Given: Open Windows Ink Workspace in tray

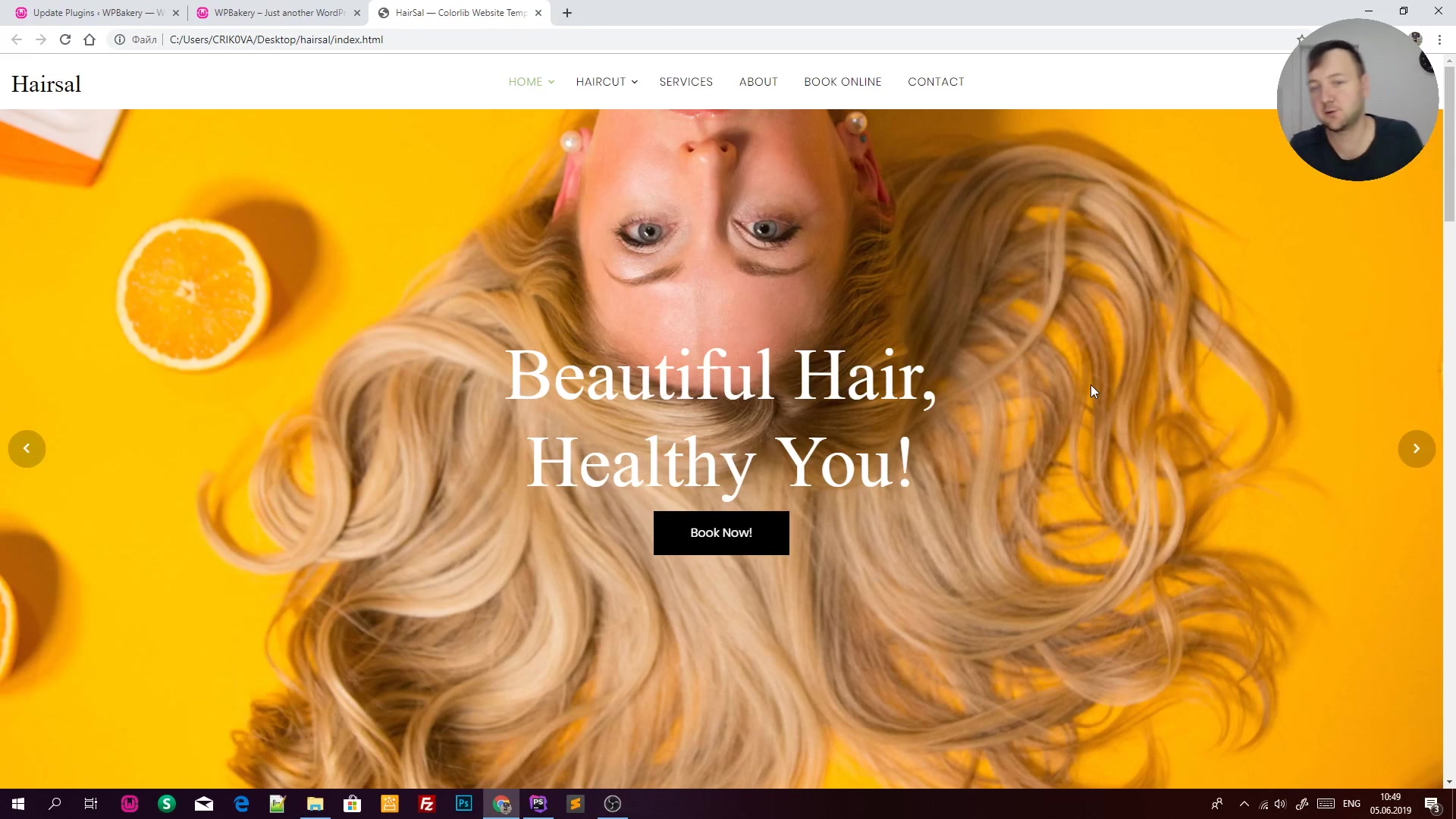Looking at the screenshot, I should click(1302, 804).
